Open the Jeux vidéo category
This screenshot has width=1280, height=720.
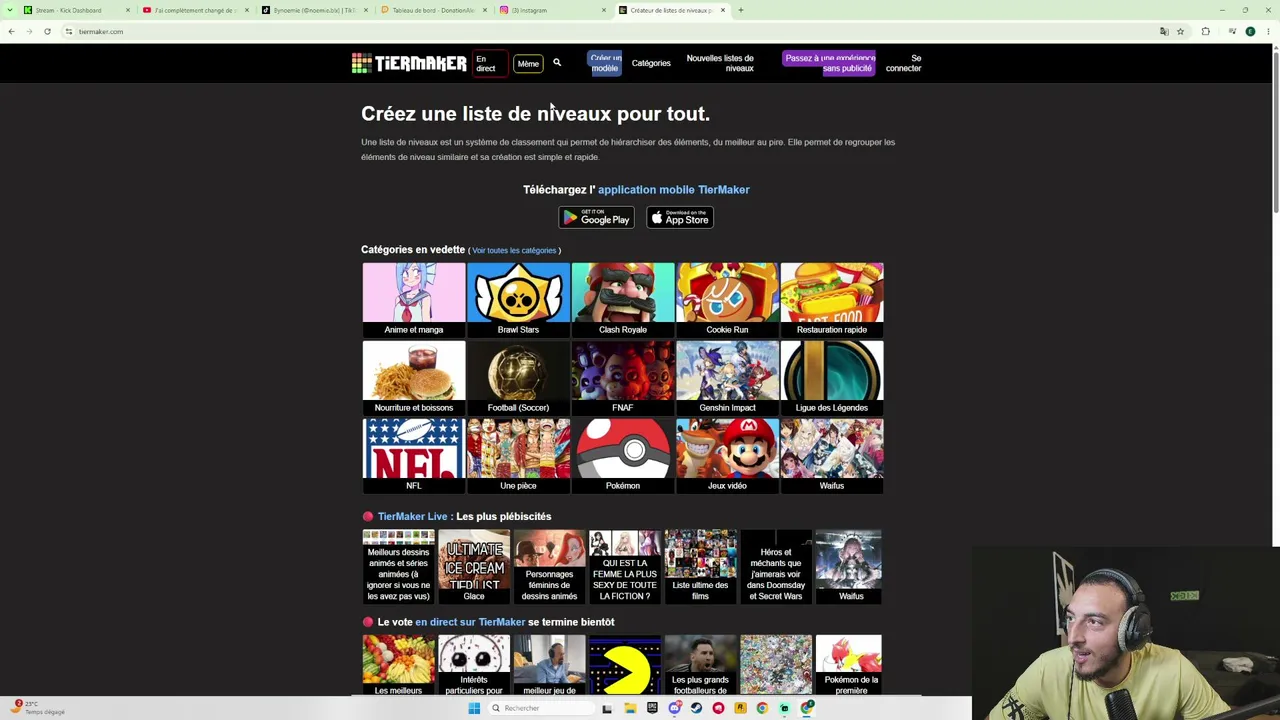click(727, 456)
